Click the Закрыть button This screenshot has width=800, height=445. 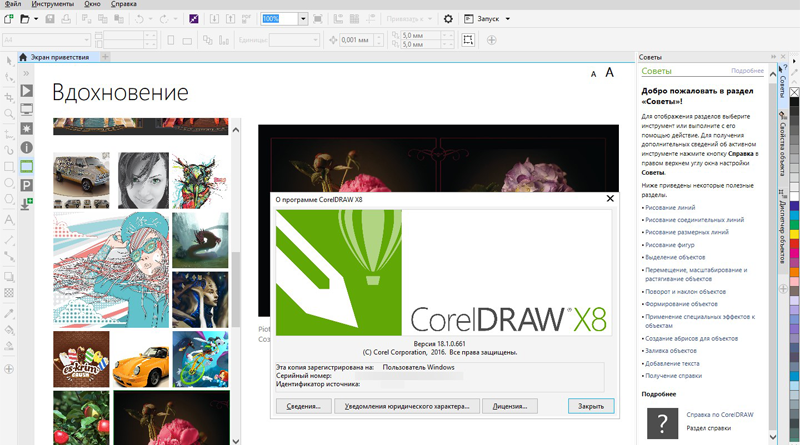pyautogui.click(x=591, y=406)
